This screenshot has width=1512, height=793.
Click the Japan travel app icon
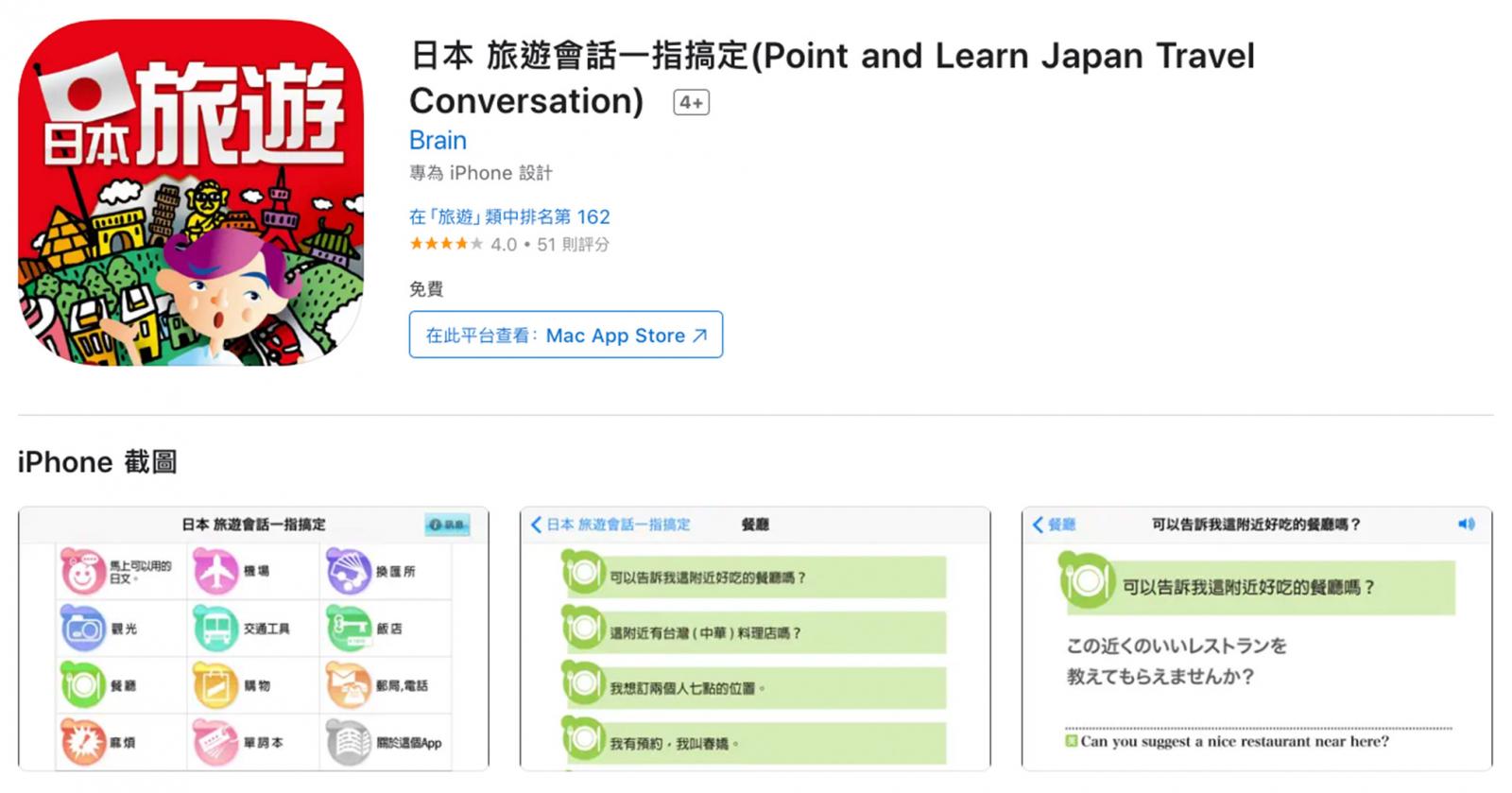[191, 193]
